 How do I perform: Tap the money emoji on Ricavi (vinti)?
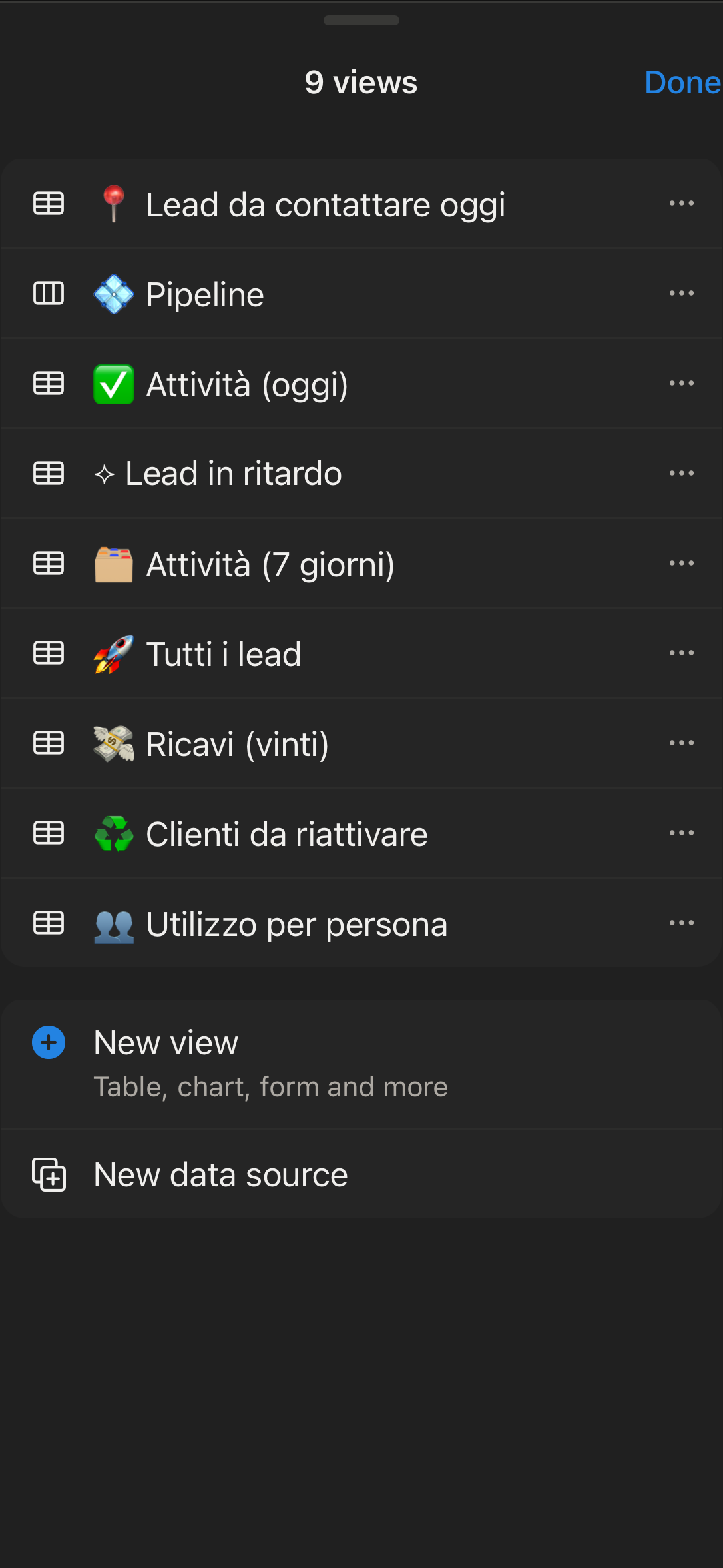point(114,744)
